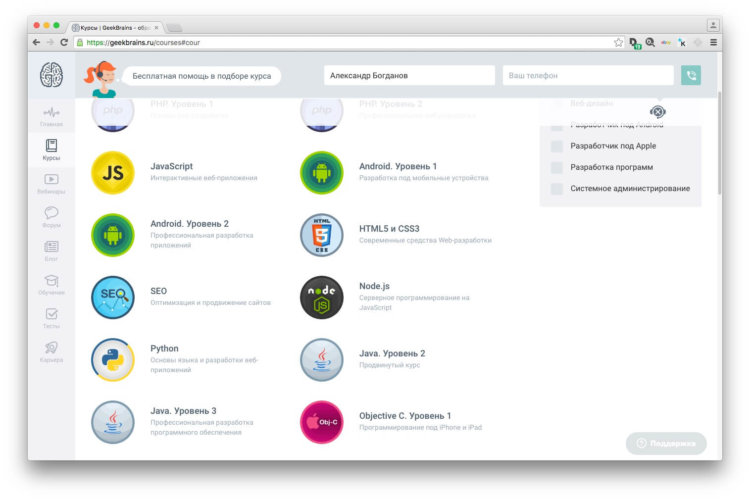750x500 pixels.
Task: Click the Разработка программ label
Action: point(611,167)
